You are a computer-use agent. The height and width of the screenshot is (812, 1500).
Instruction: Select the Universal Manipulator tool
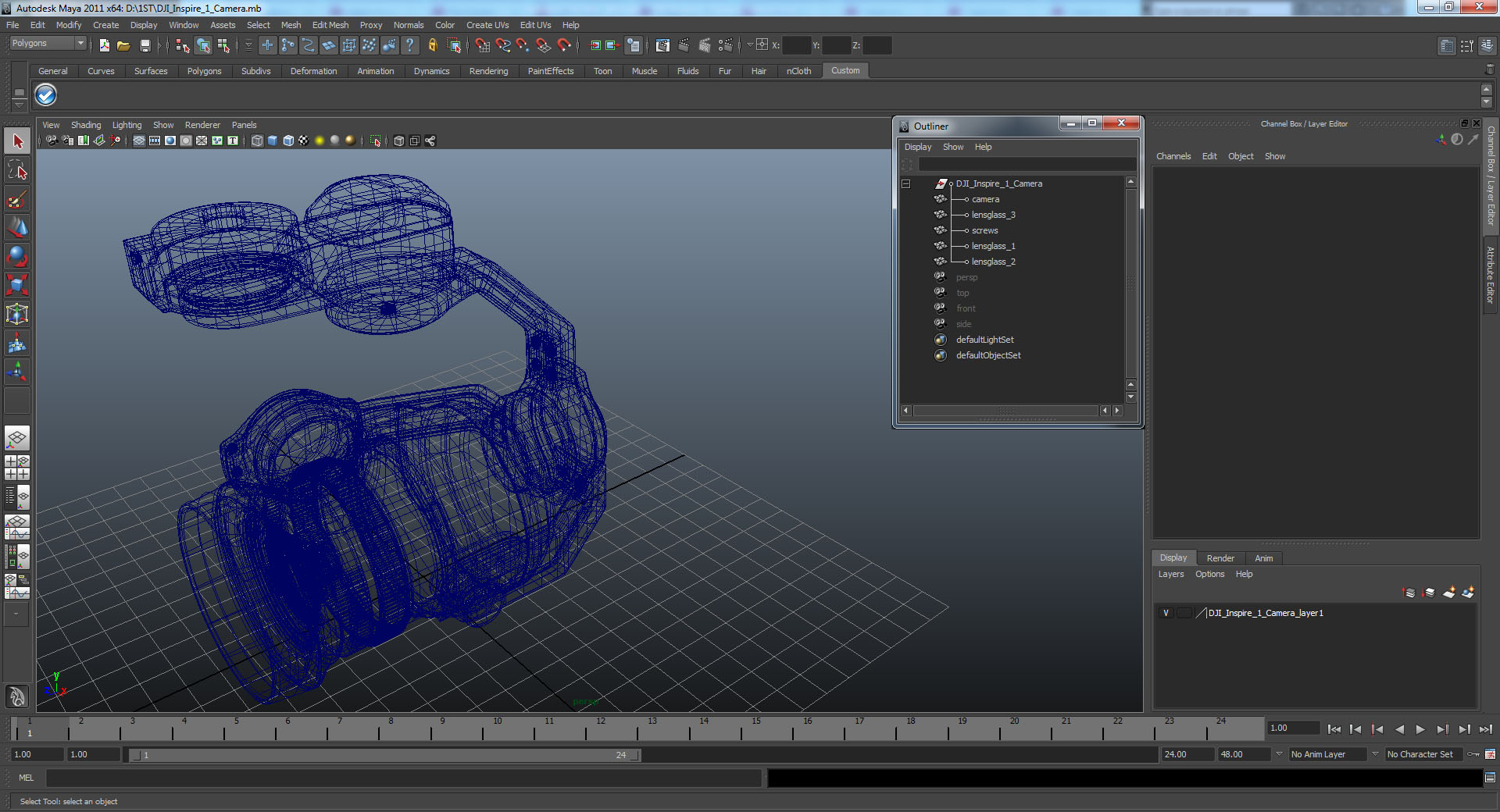click(x=17, y=314)
